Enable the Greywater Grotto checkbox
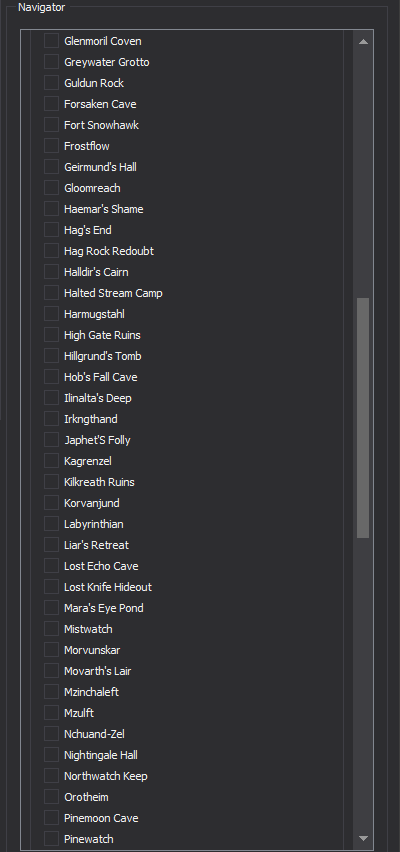This screenshot has height=852, width=400. 52,62
